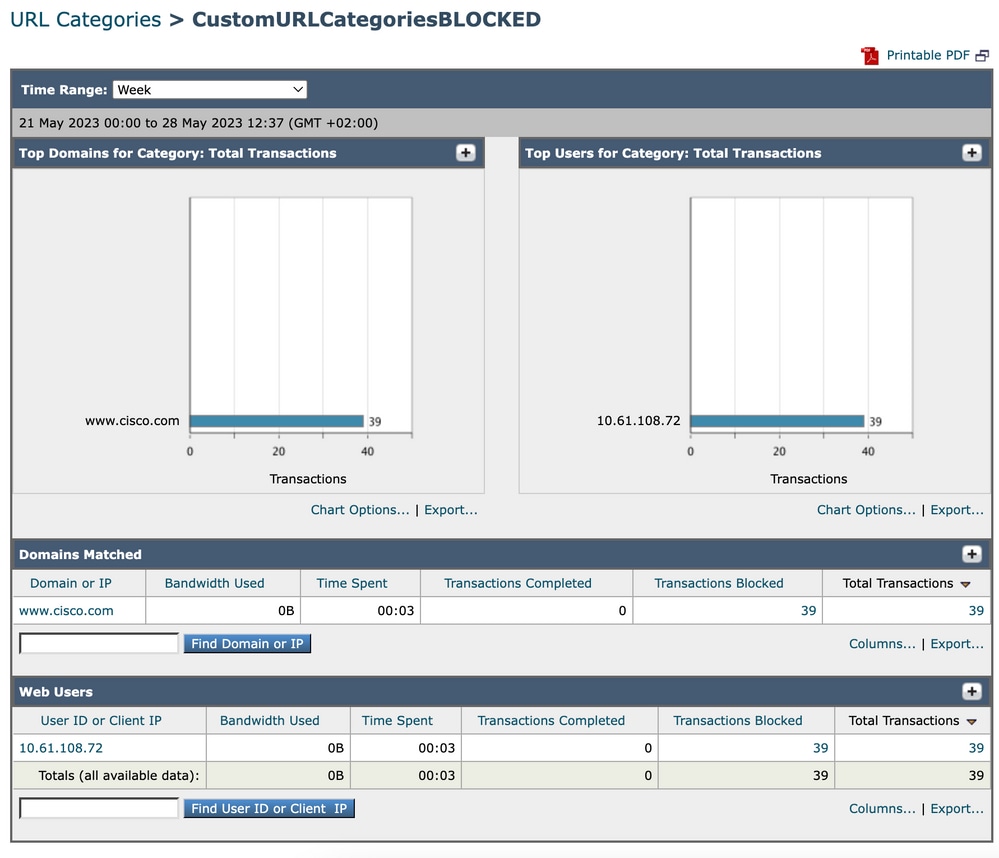Screen dimensions: 999x858
Task: Expand the Web Users section
Action: click(972, 692)
